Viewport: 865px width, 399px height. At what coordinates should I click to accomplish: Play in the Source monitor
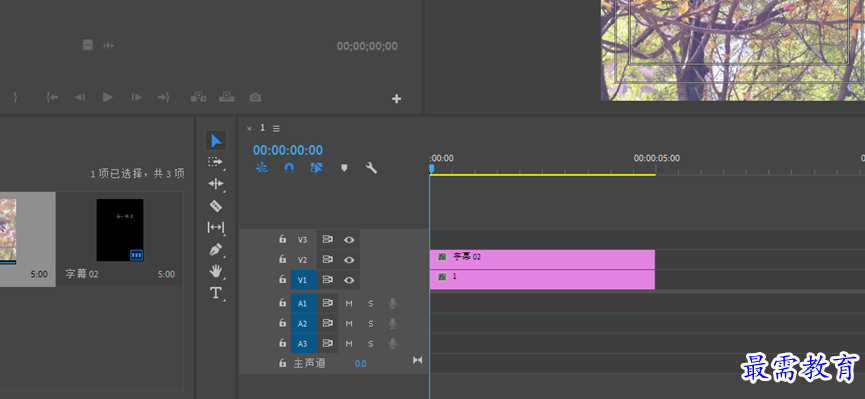point(108,97)
